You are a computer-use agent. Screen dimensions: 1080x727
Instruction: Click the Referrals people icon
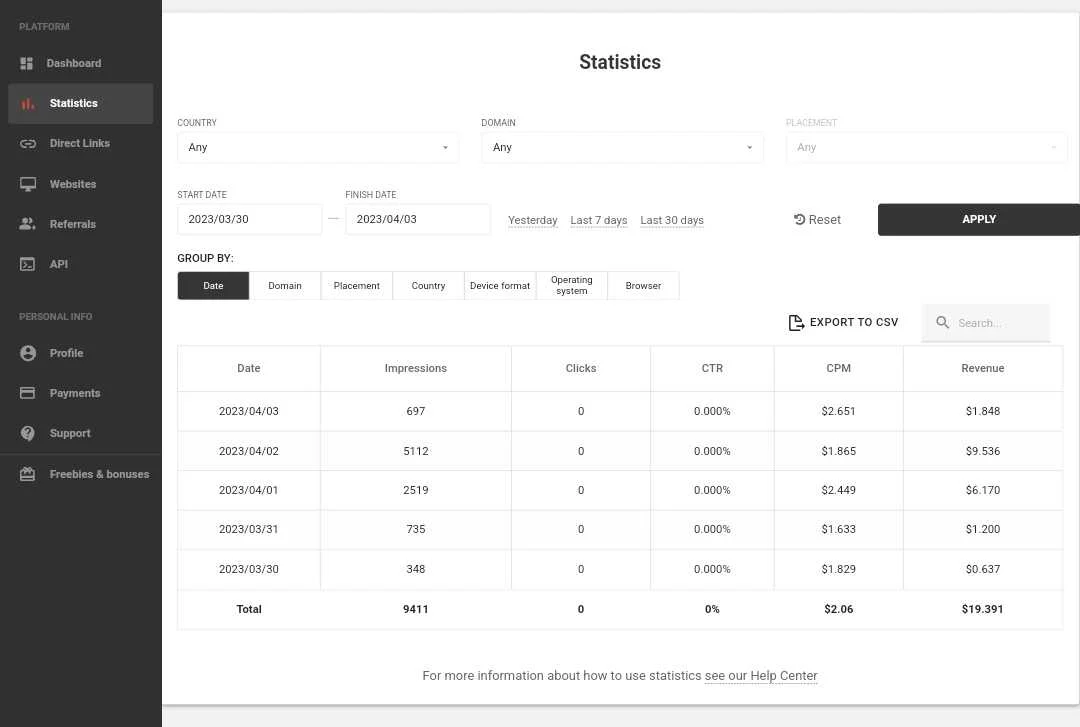[28, 224]
